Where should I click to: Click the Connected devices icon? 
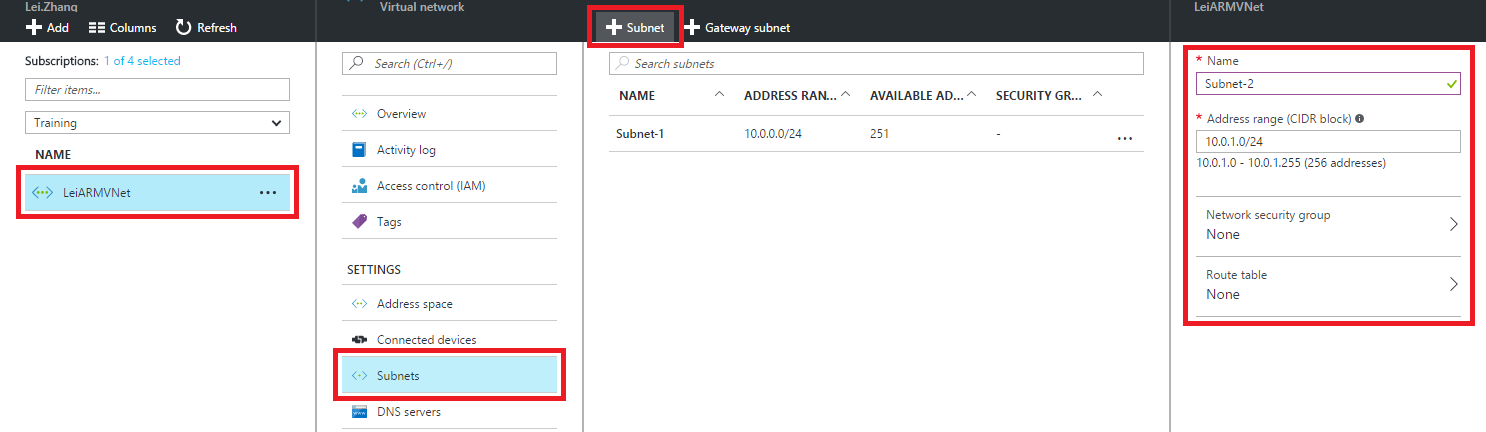pyautogui.click(x=360, y=340)
